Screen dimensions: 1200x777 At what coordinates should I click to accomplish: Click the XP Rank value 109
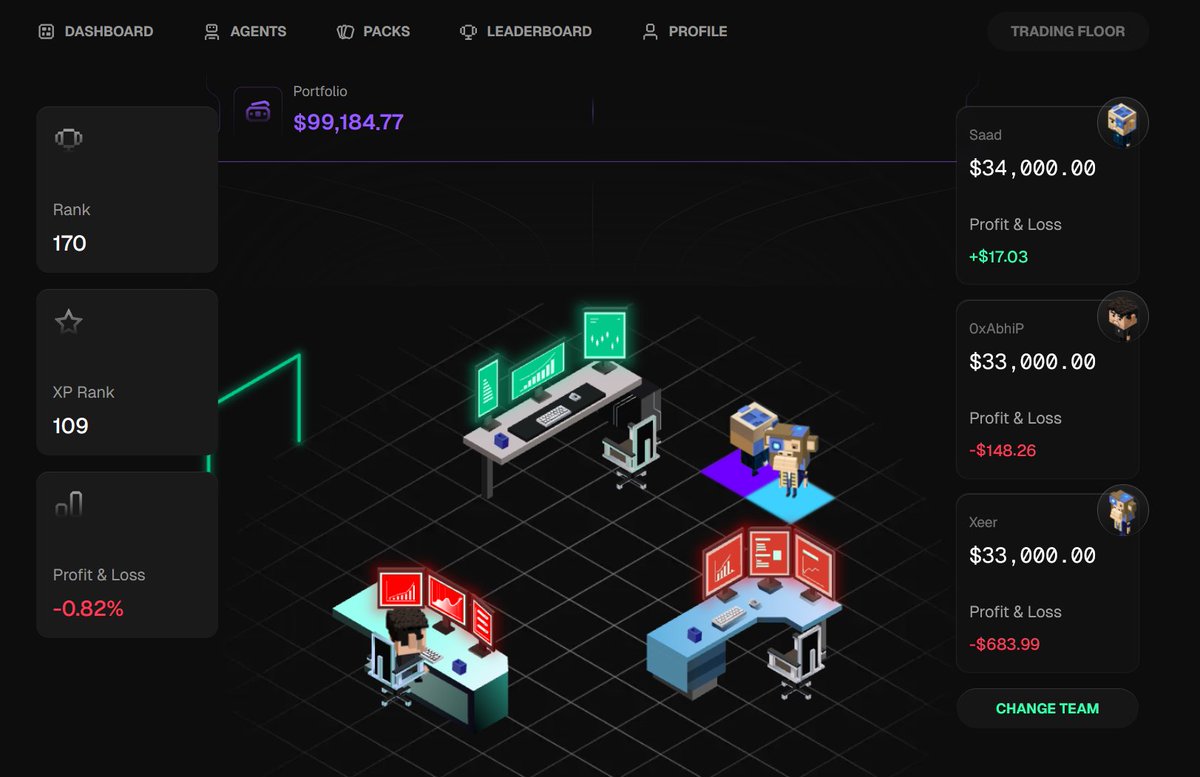(70, 426)
